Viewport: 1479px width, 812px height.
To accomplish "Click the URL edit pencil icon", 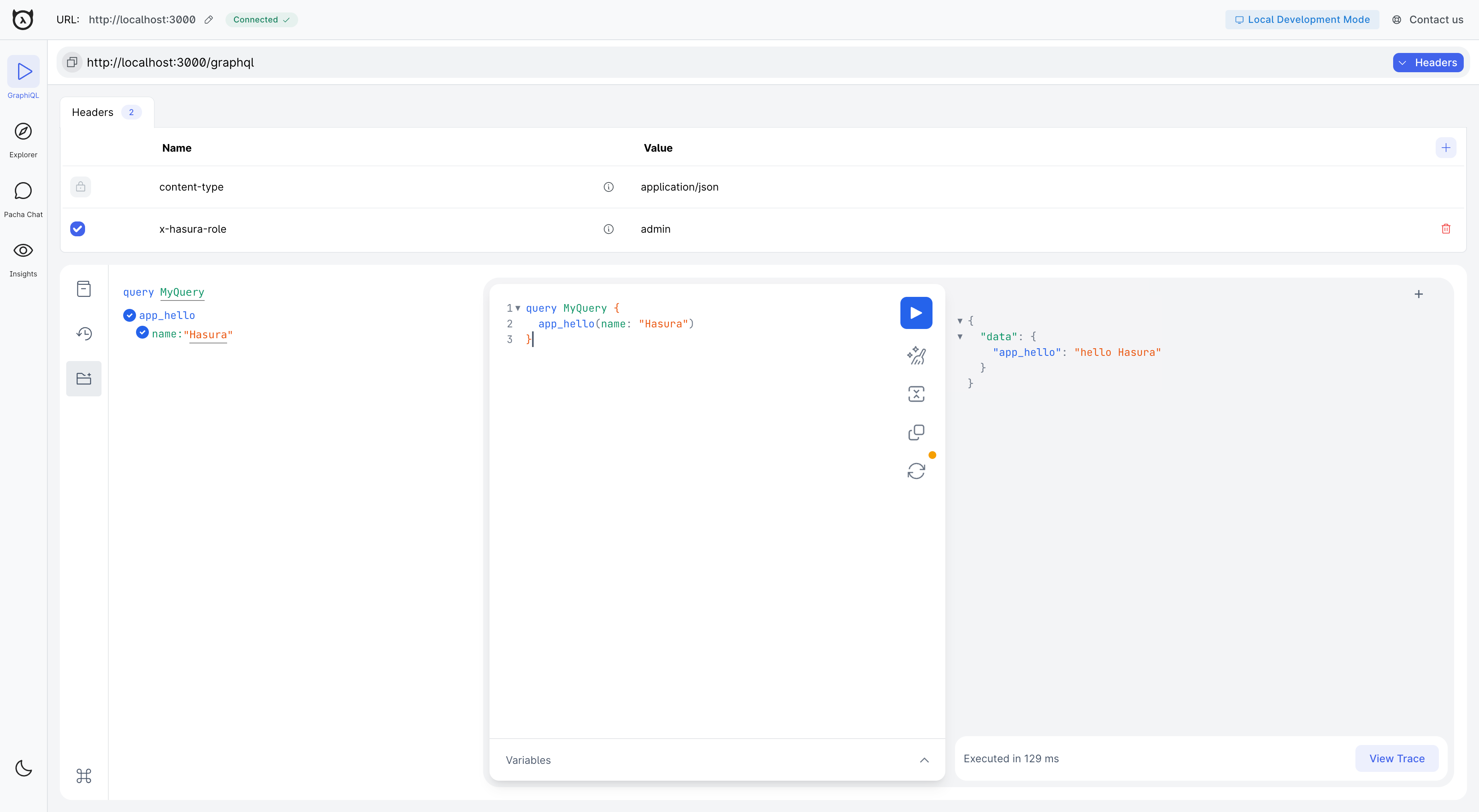I will click(210, 19).
